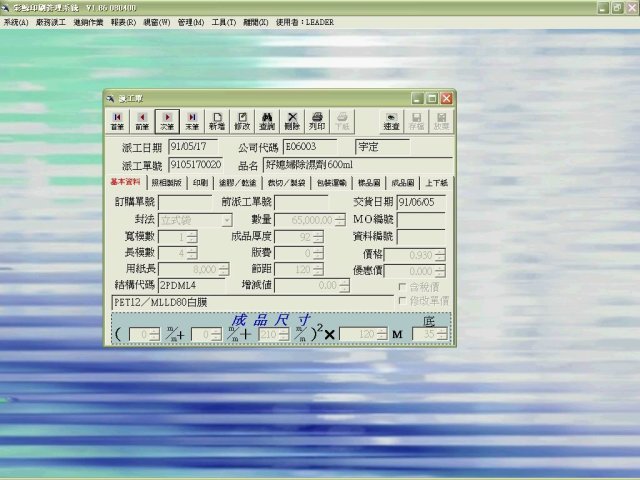Switch to the 印刷 tab
The width and height of the screenshot is (640, 480).
(x=200, y=184)
